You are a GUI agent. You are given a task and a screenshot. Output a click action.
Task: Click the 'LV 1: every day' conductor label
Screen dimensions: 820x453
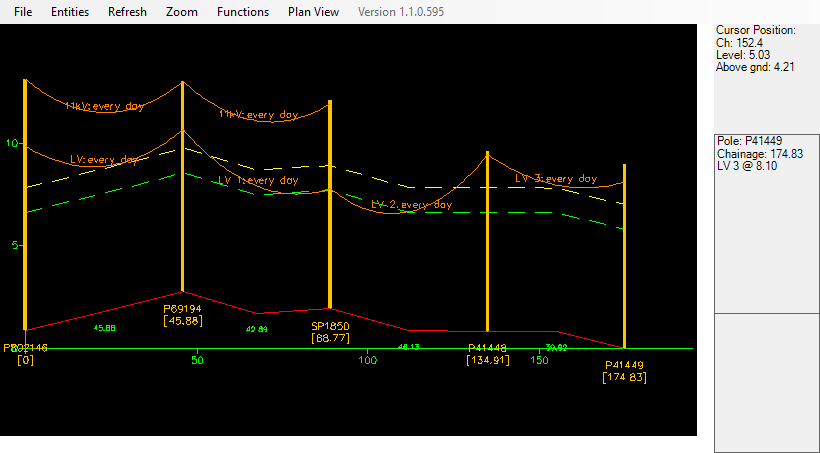258,181
